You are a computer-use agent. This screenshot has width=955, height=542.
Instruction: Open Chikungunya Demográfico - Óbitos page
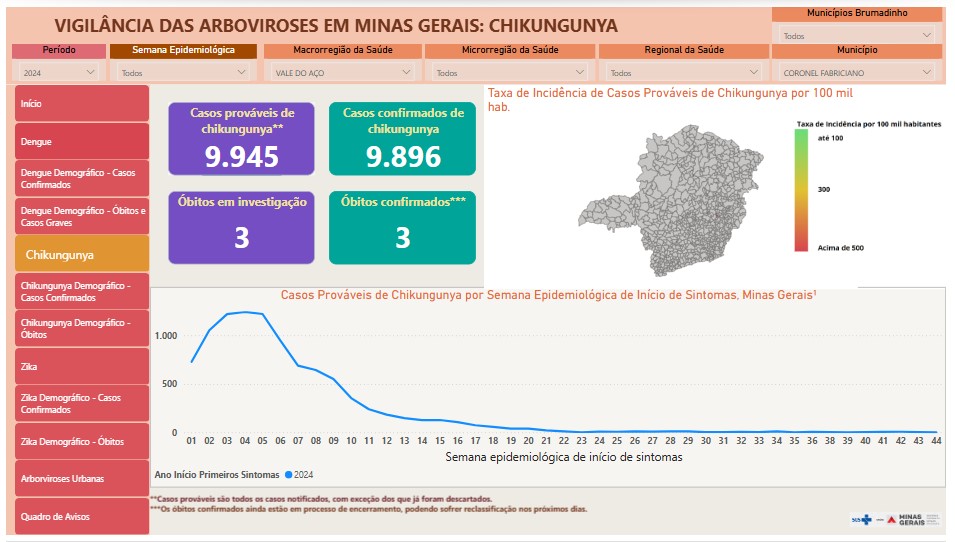click(x=82, y=329)
